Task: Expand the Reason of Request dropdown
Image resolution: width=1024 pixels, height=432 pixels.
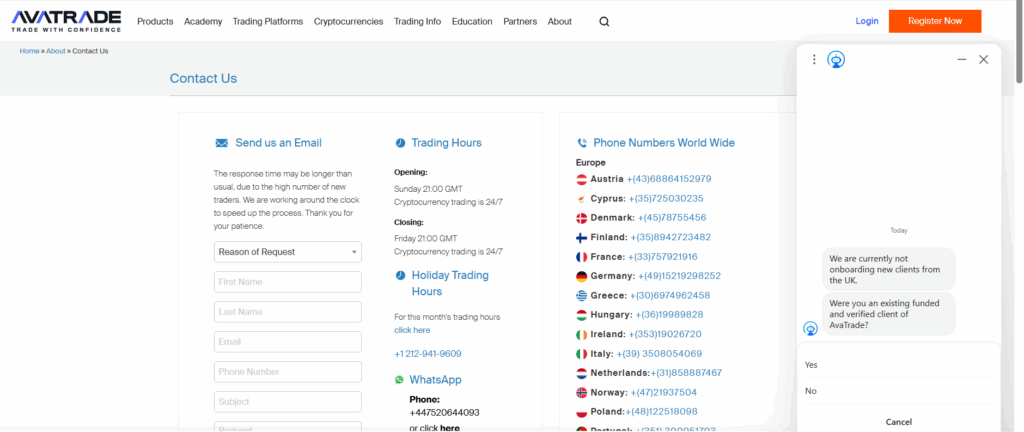Action: pos(288,252)
